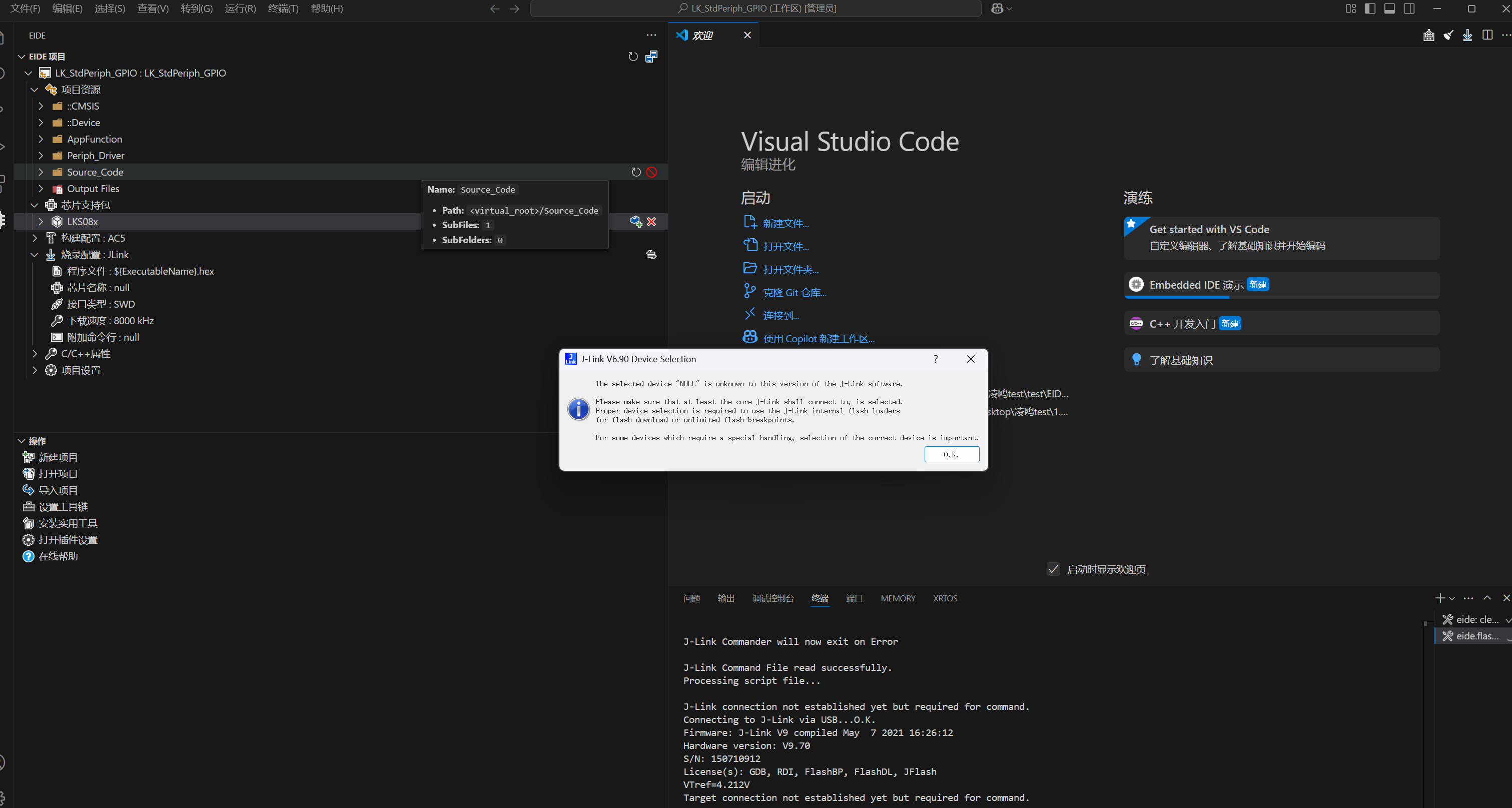Viewport: 1512px width, 808px height.
Task: Go forward with the navigation arrow
Action: coord(515,8)
